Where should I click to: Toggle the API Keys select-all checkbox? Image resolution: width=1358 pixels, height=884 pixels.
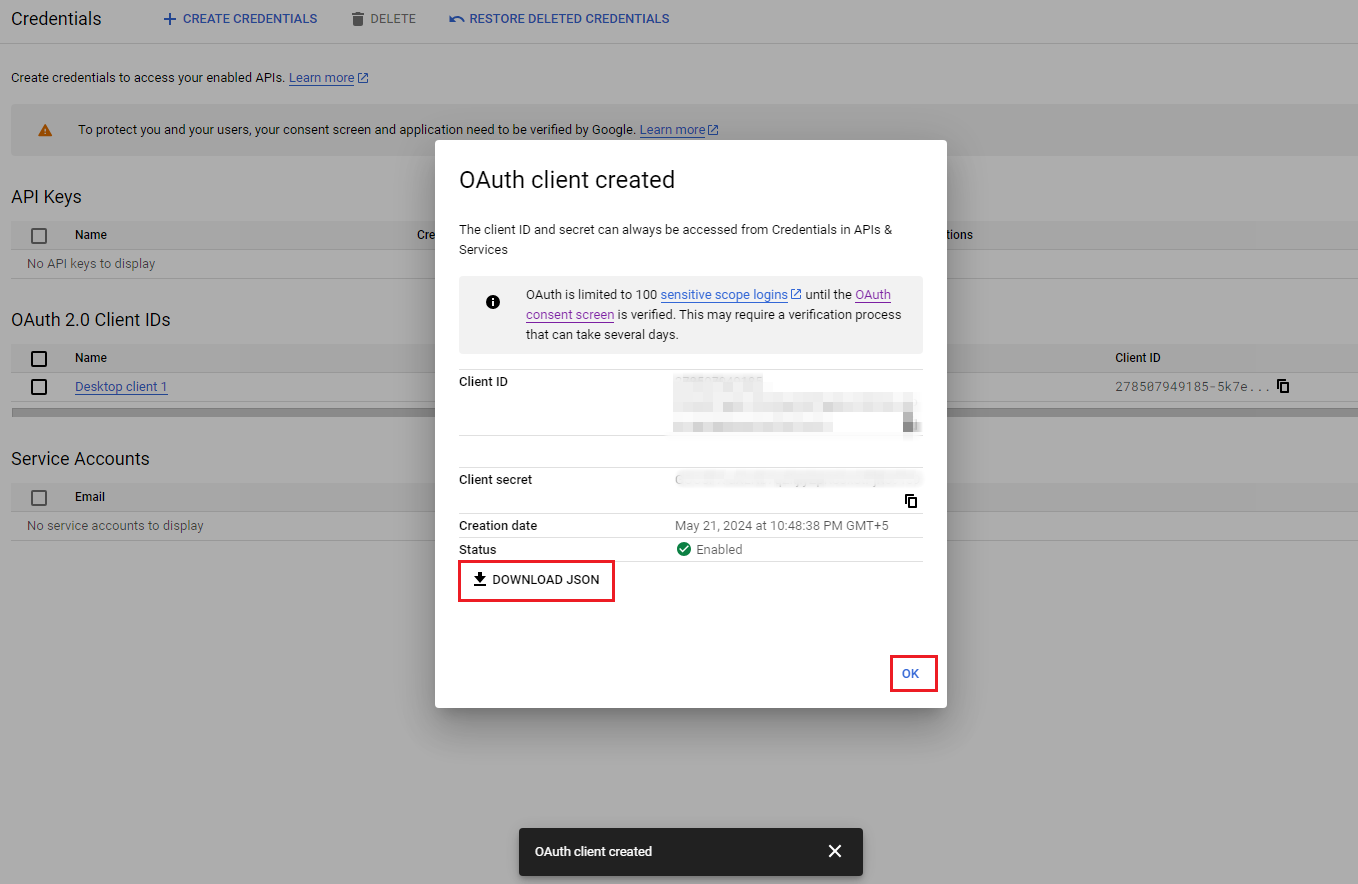(x=39, y=236)
